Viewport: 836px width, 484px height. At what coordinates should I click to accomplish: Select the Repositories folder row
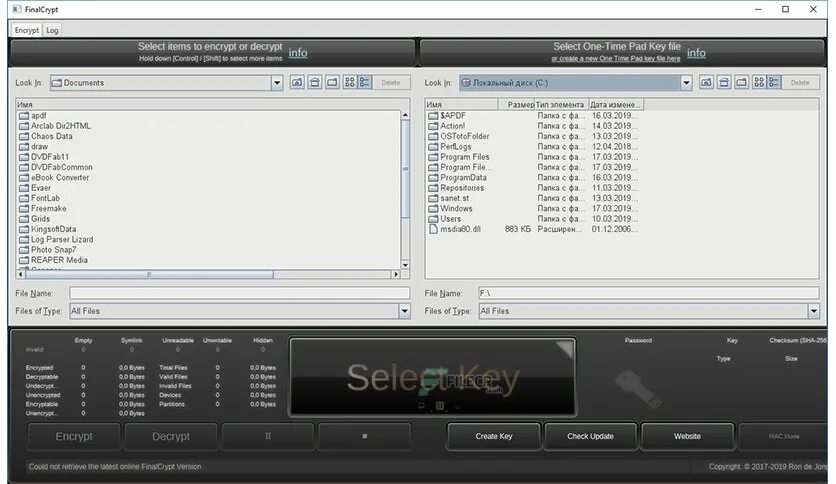pyautogui.click(x=533, y=188)
